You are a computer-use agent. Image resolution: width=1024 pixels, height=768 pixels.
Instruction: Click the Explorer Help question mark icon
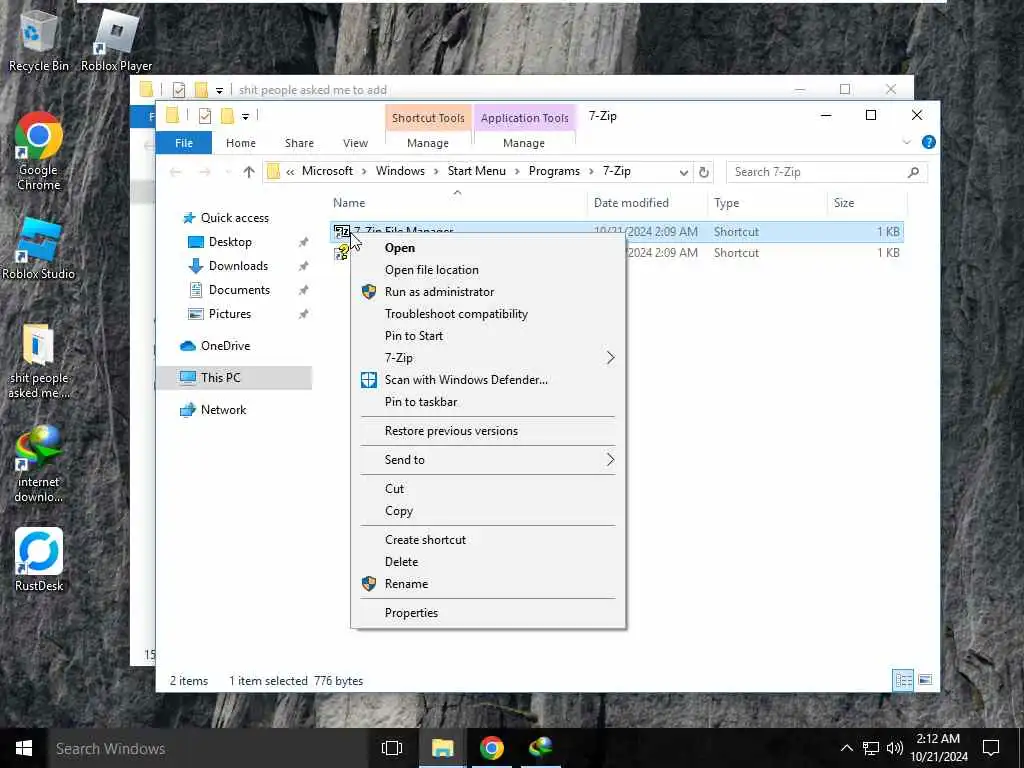click(x=928, y=142)
